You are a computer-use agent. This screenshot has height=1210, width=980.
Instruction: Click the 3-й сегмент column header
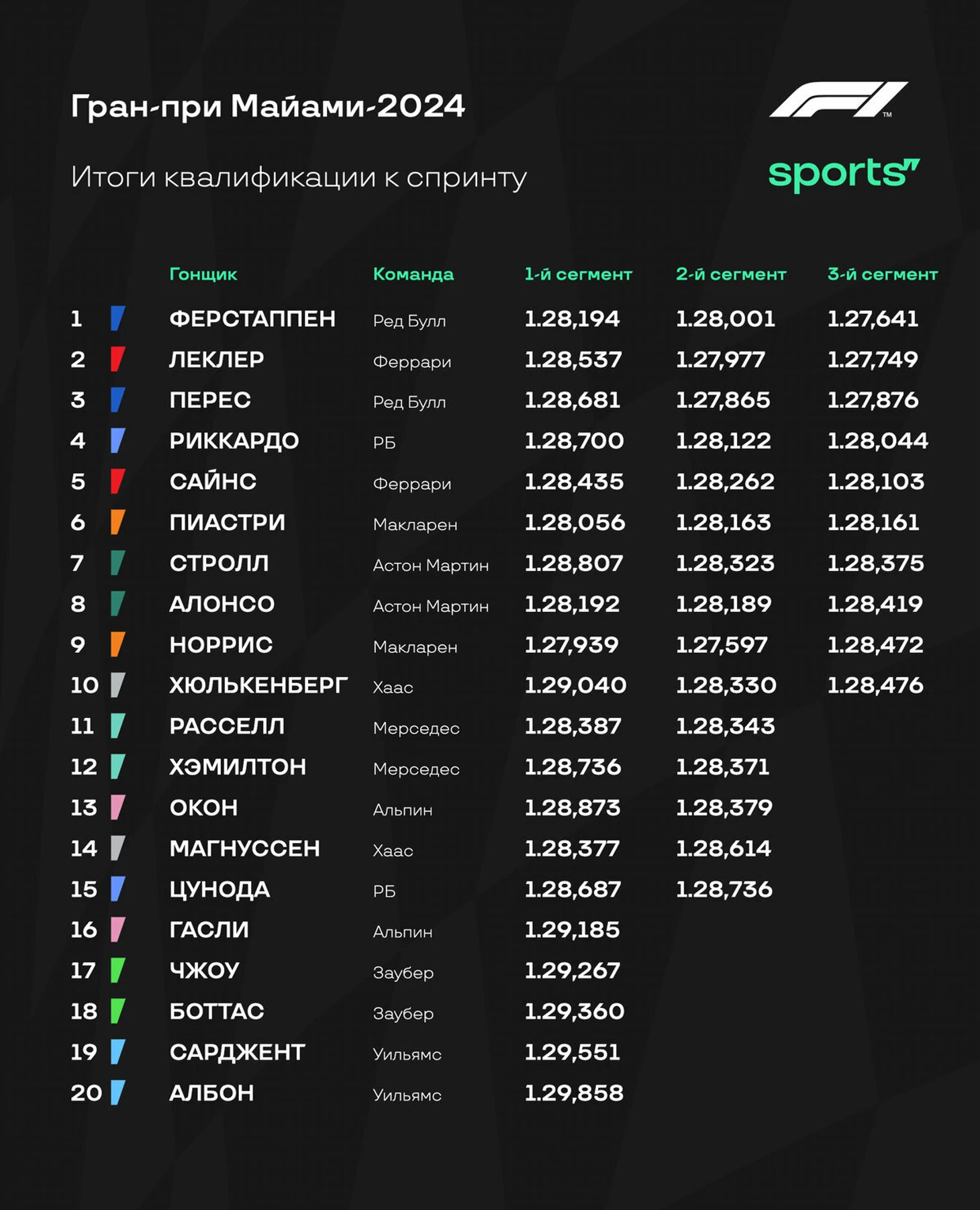(883, 274)
